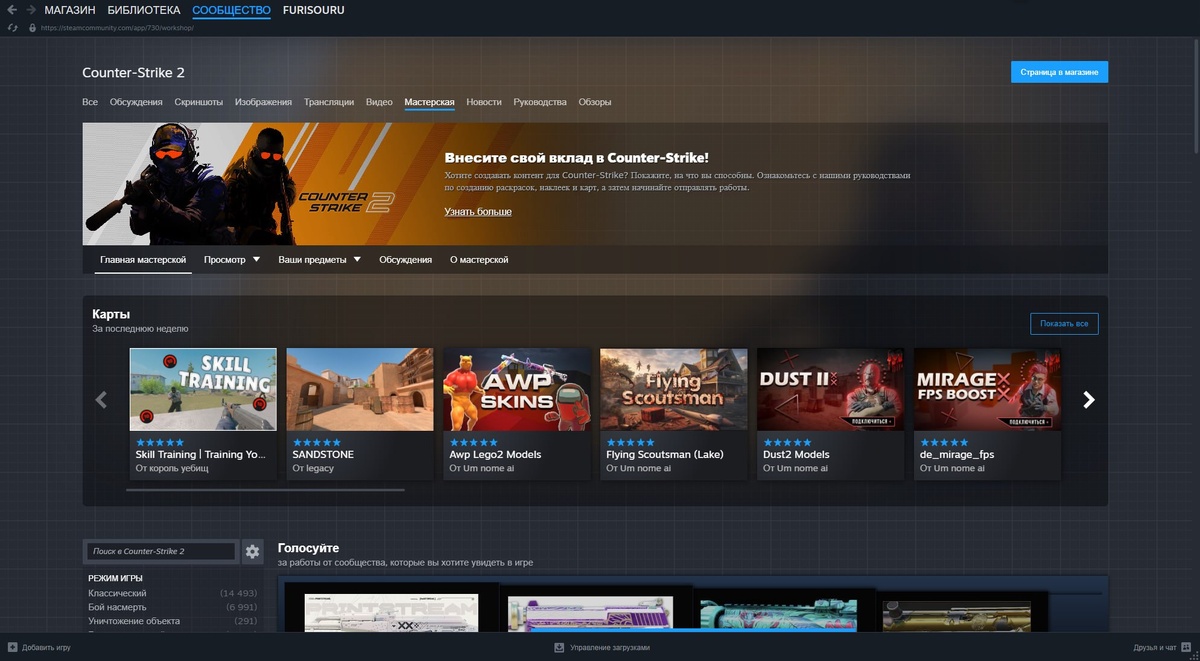Open the МАГАЗИН menu
The height and width of the screenshot is (661, 1200).
pyautogui.click(x=70, y=10)
